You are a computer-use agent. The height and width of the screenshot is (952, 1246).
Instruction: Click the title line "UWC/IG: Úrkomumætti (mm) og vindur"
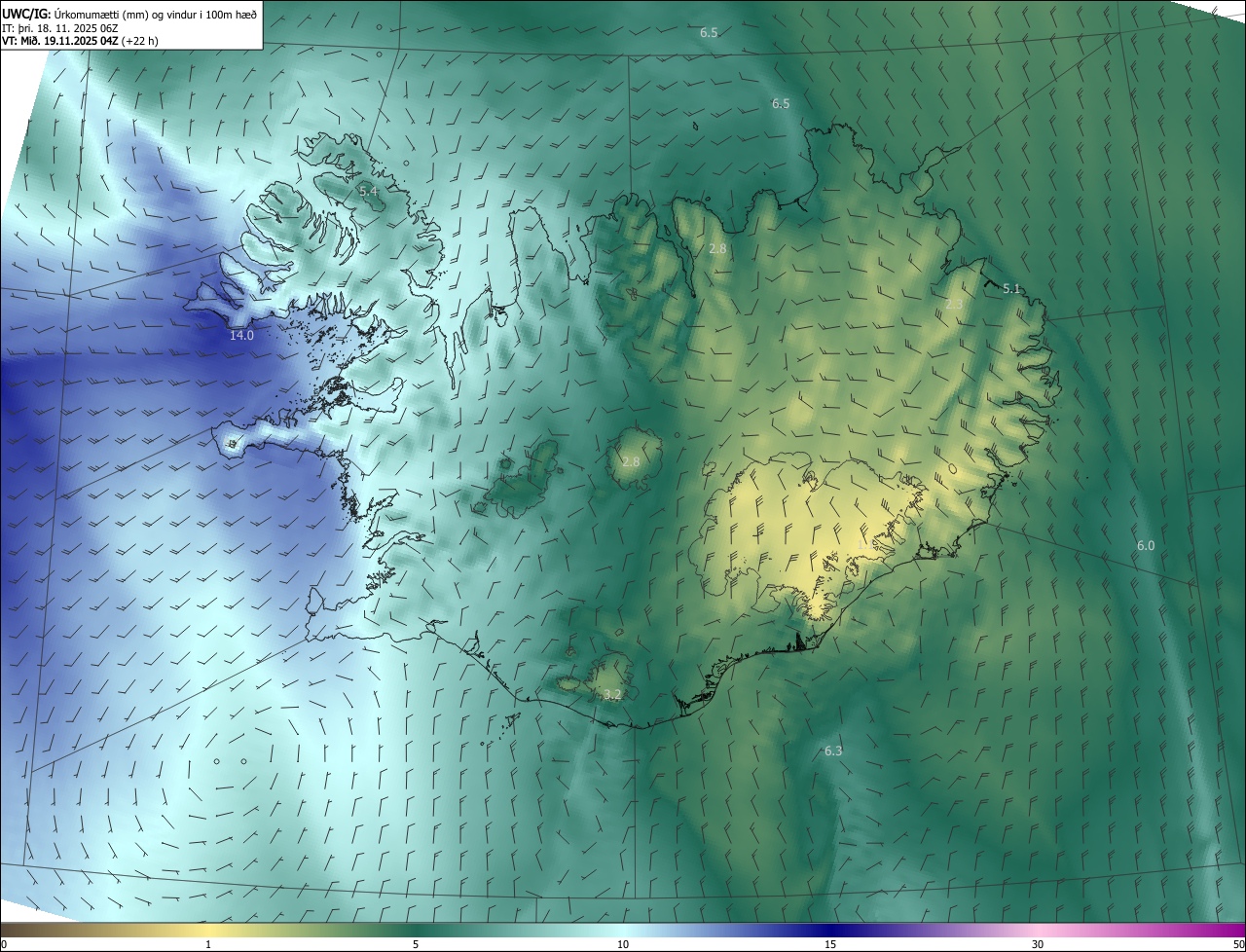coord(129,14)
